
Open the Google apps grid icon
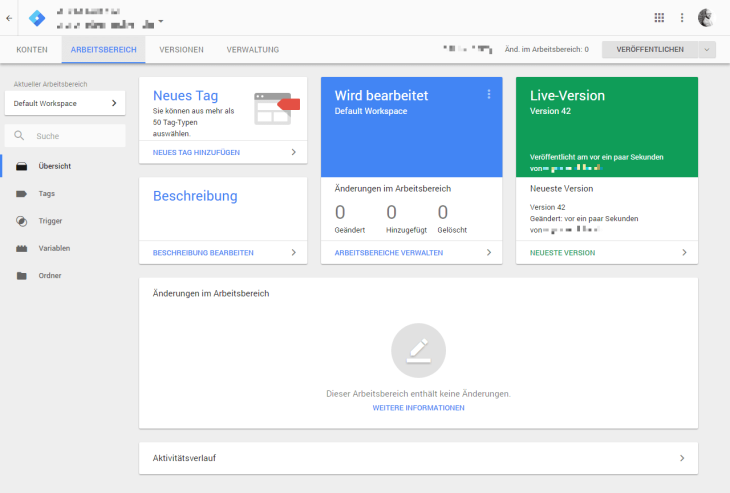[659, 18]
